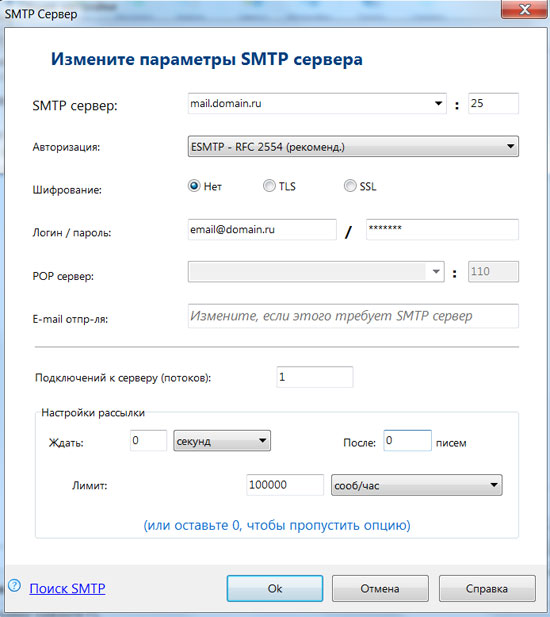Click the blue question mark help icon
550x617 pixels.
coord(15,585)
